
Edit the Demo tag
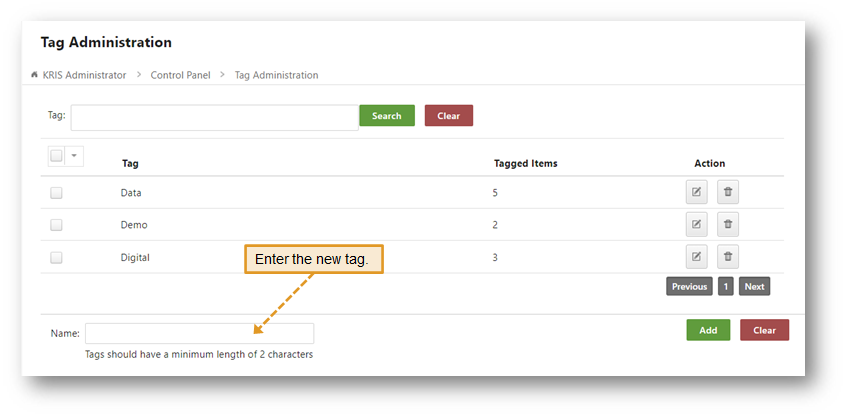coord(696,225)
